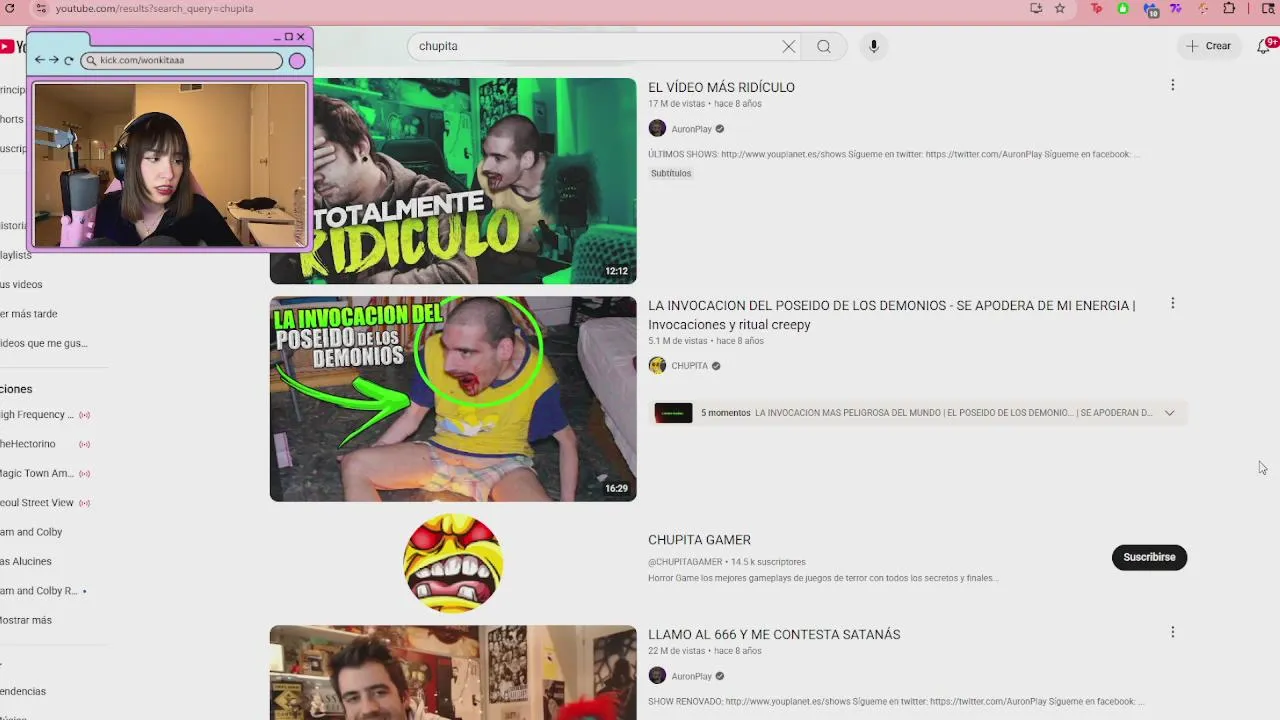Open AuronPlay channel under LLAMO AL 666
The image size is (1280, 720).
coord(692,676)
